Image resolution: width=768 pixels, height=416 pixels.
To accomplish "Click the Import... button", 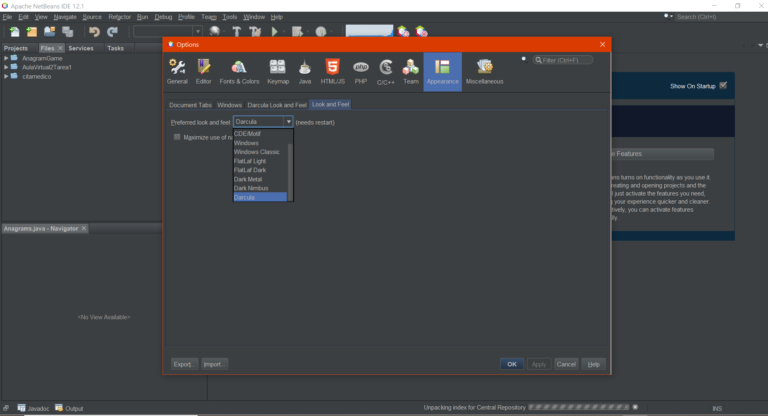I will point(214,364).
